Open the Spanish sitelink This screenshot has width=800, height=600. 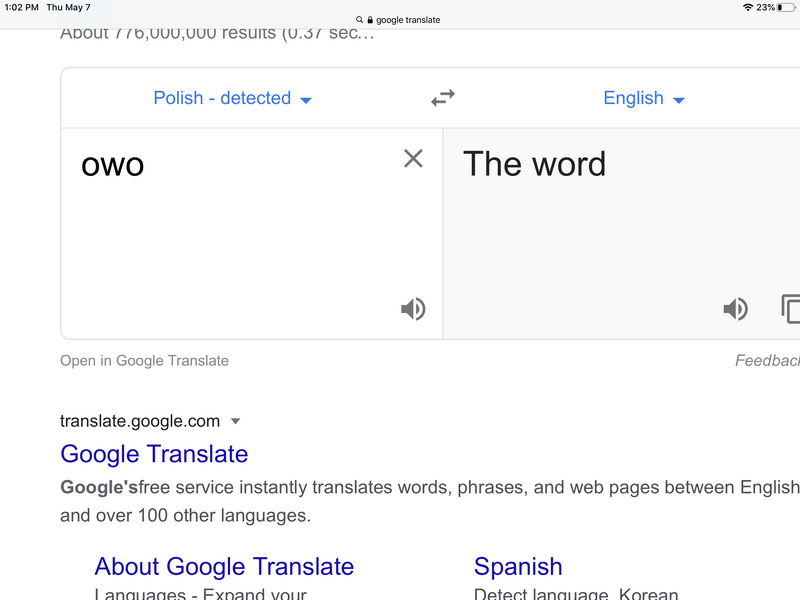point(518,567)
